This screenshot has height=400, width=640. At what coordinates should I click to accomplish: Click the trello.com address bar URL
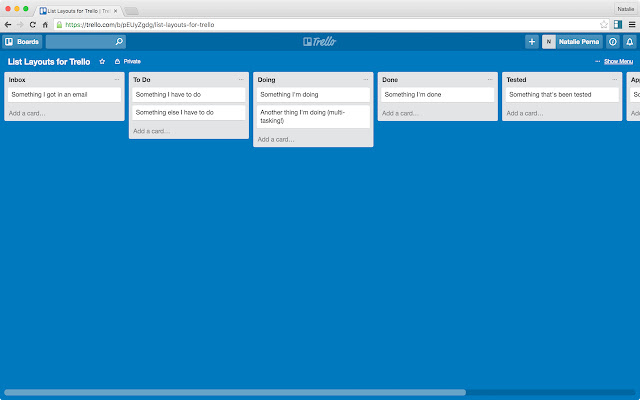[x=140, y=25]
